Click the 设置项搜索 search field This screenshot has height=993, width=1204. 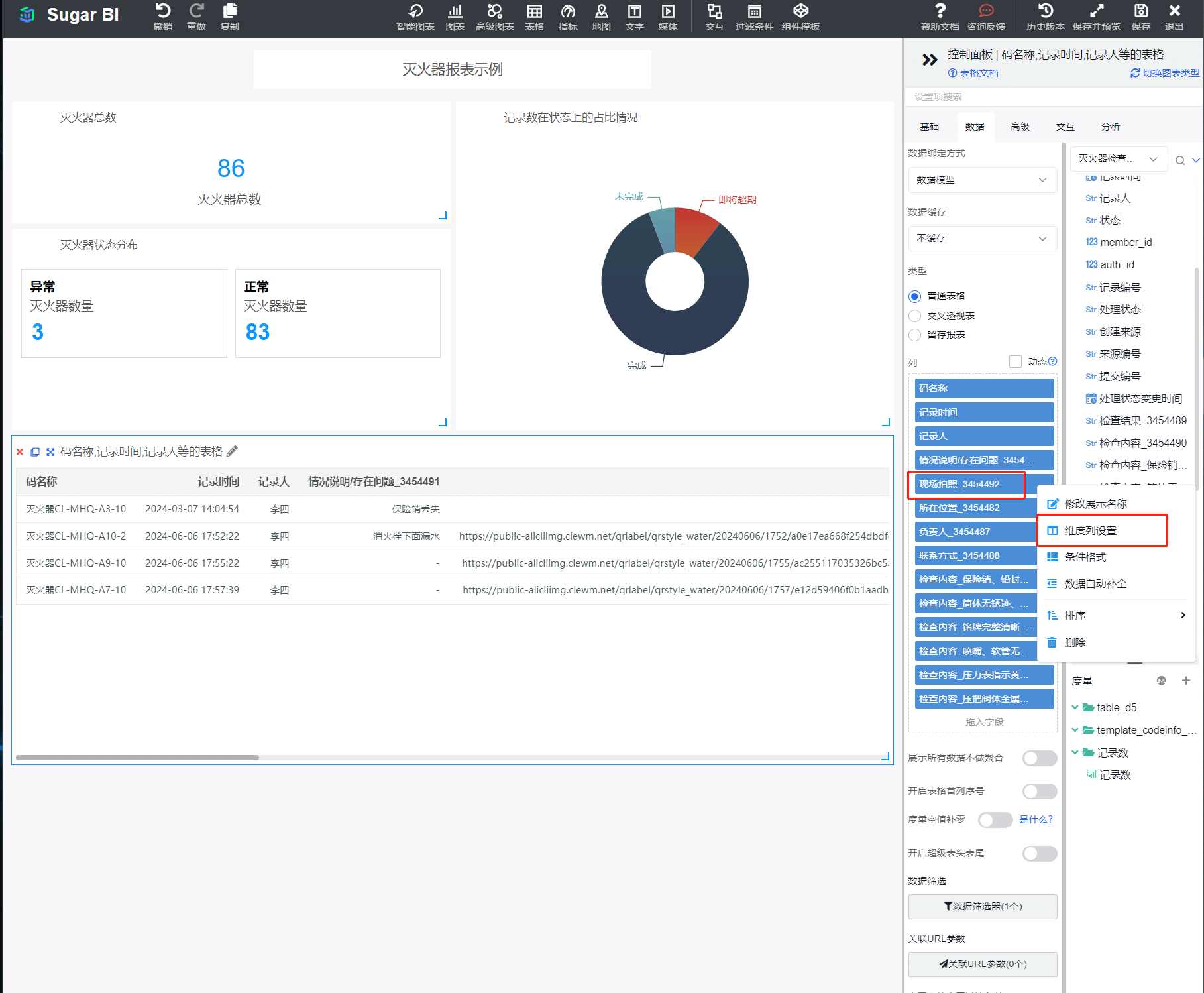(1054, 97)
